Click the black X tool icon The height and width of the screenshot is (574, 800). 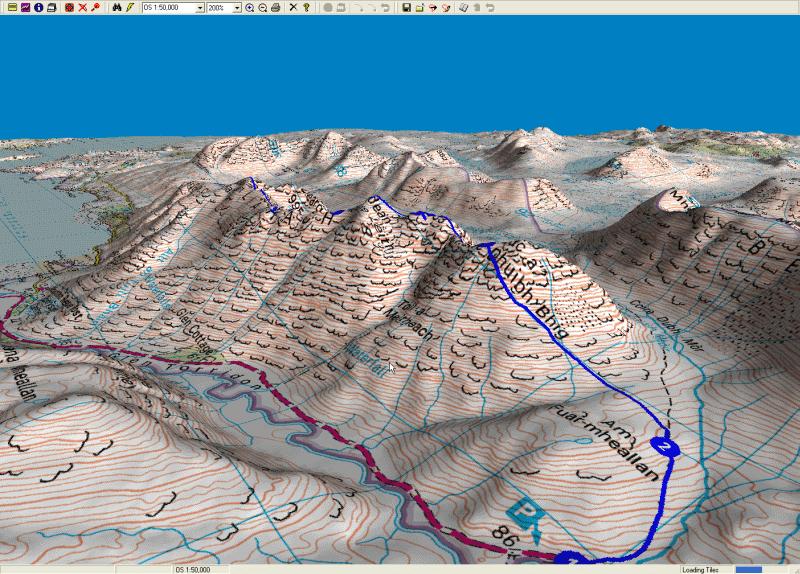pos(293,7)
